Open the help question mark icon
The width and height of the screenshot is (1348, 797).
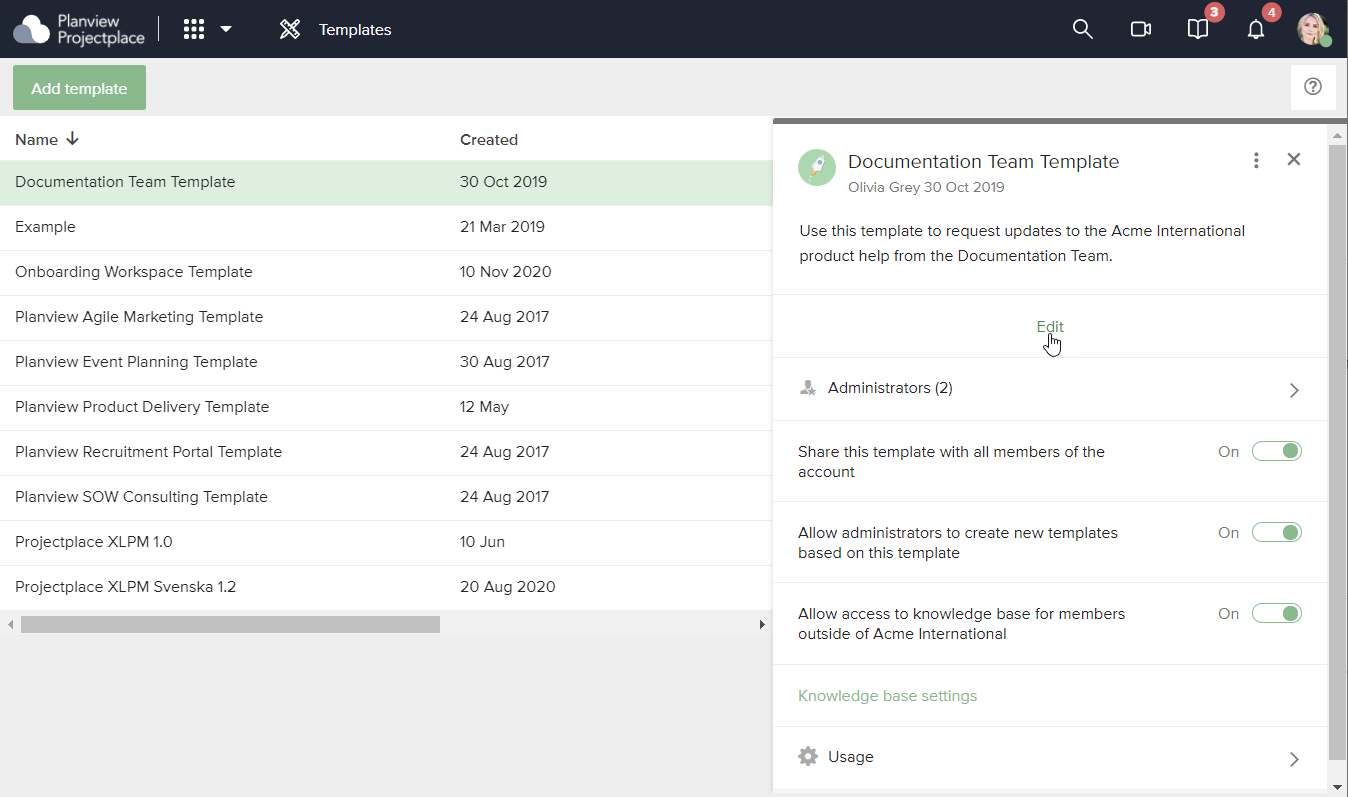point(1313,87)
